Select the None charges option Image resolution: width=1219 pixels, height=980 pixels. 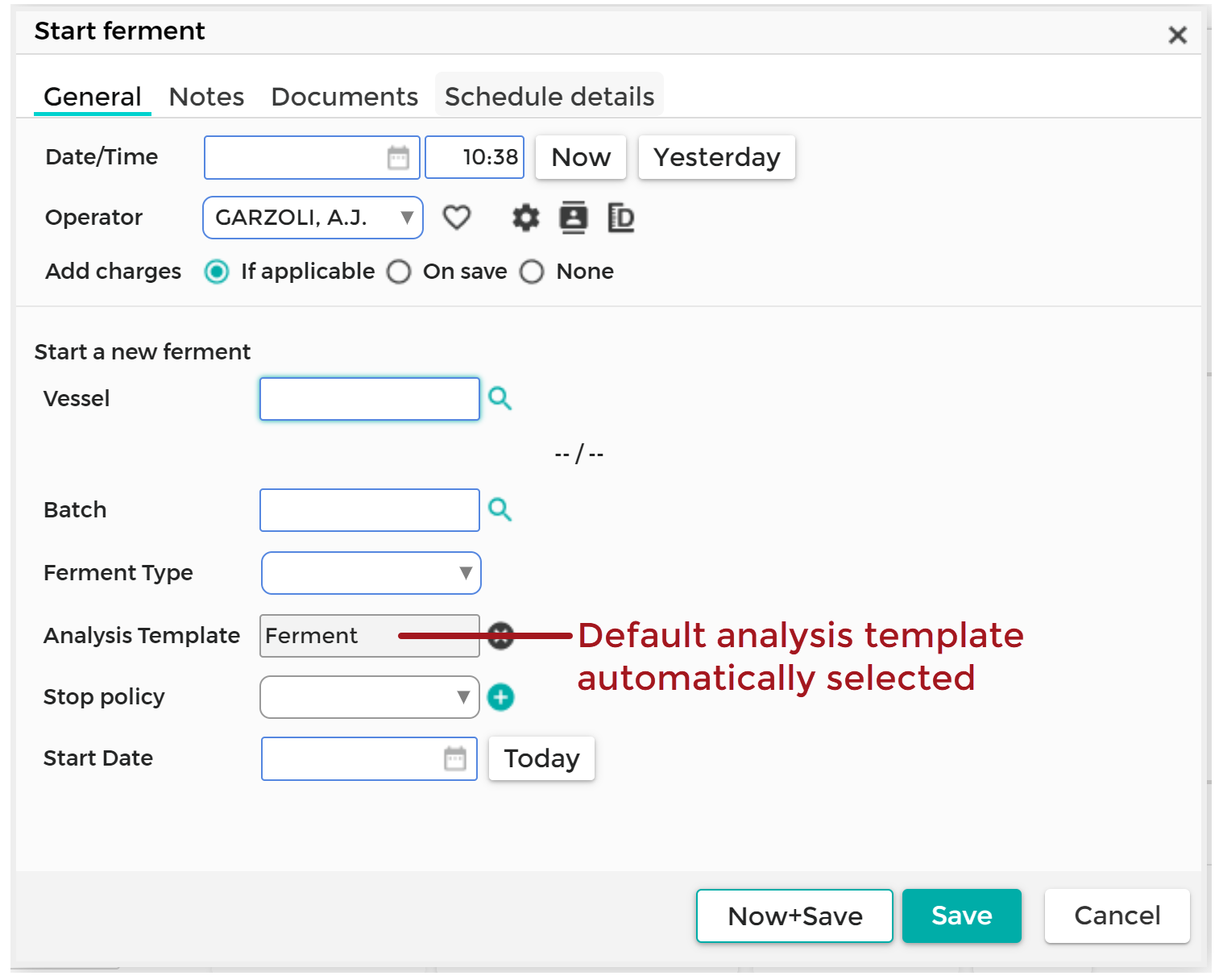[532, 272]
